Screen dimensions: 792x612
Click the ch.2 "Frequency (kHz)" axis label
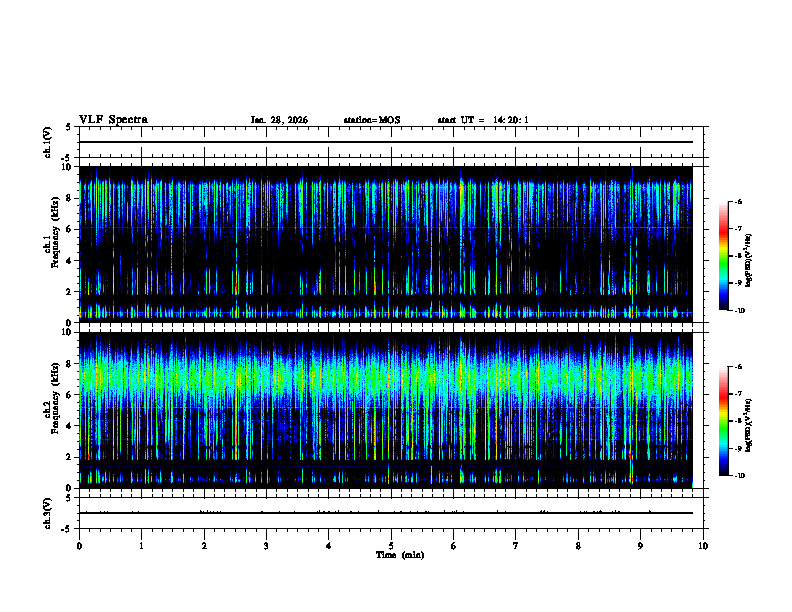(55, 398)
